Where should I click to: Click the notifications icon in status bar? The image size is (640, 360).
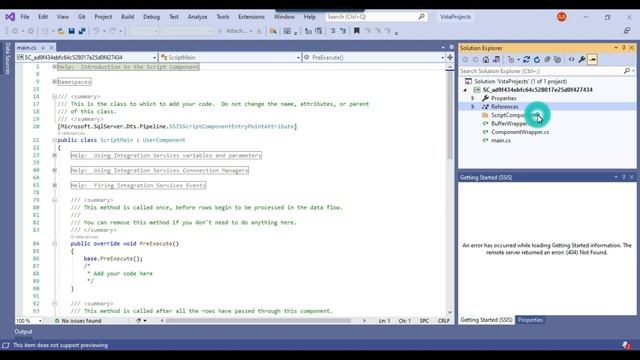point(627,345)
